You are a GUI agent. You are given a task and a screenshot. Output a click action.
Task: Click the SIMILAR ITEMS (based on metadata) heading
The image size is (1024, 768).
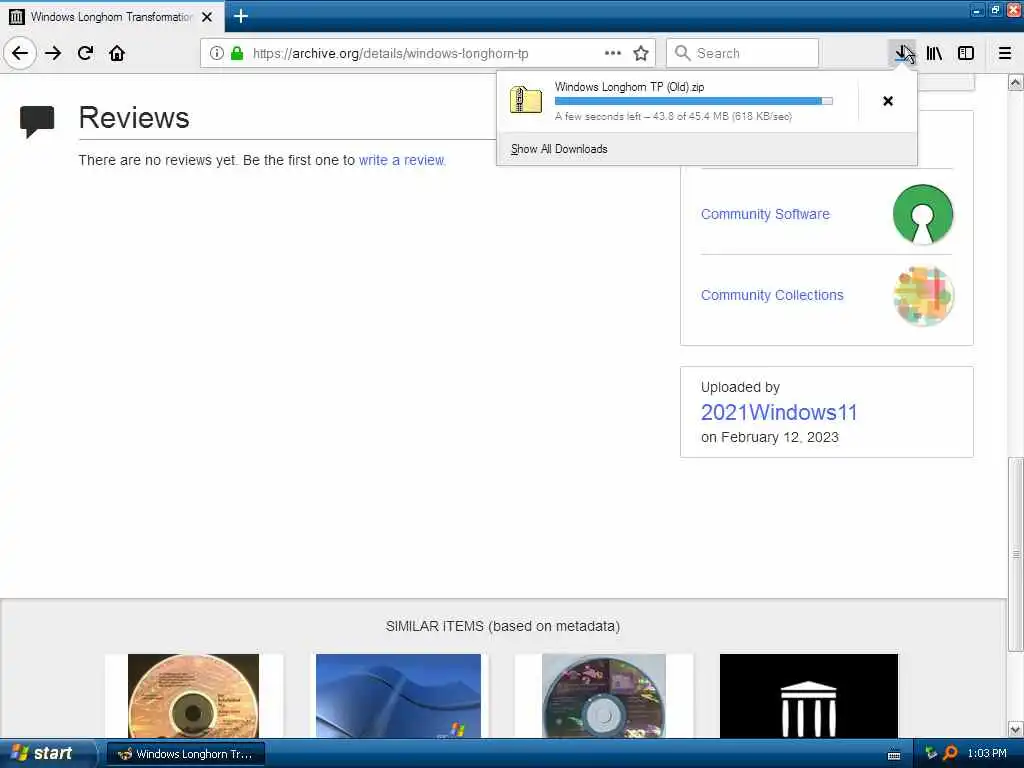coord(503,626)
